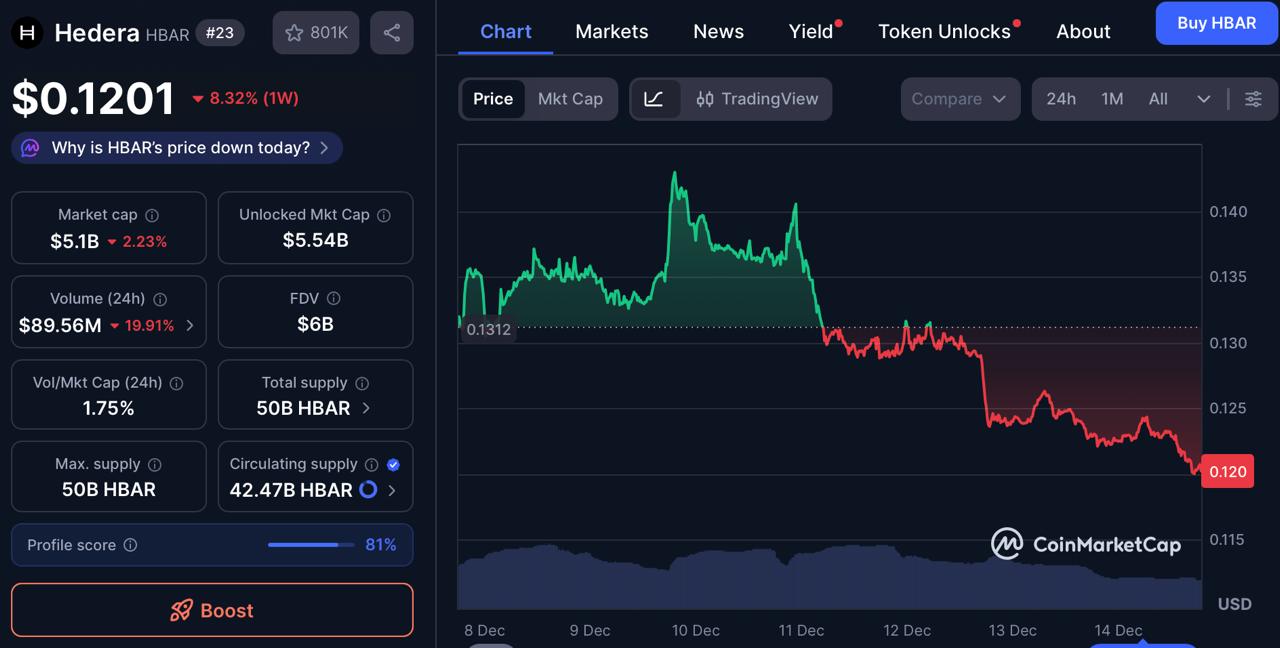Click the Profile score progress bar
Image resolution: width=1280 pixels, height=648 pixels.
pyautogui.click(x=310, y=545)
